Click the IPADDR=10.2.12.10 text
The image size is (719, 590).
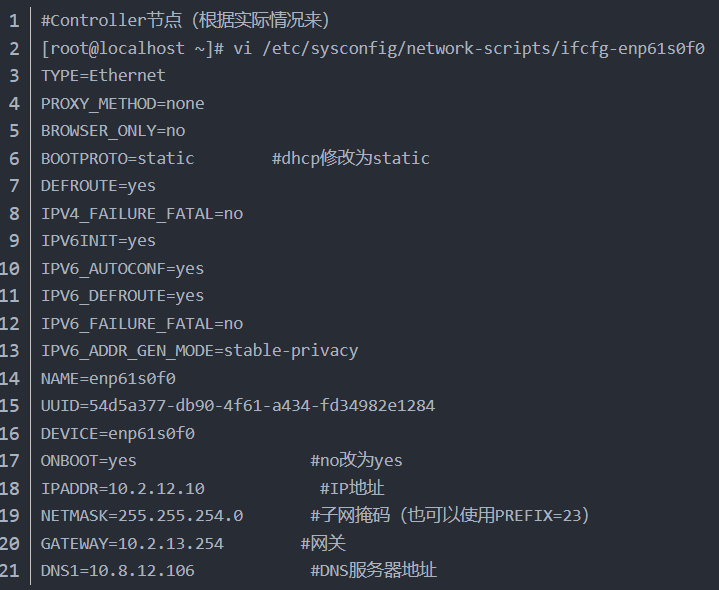[x=122, y=488]
